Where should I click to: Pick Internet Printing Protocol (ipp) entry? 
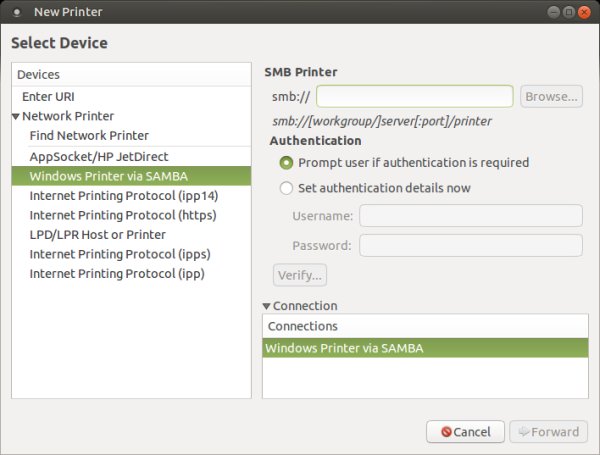click(x=131, y=274)
